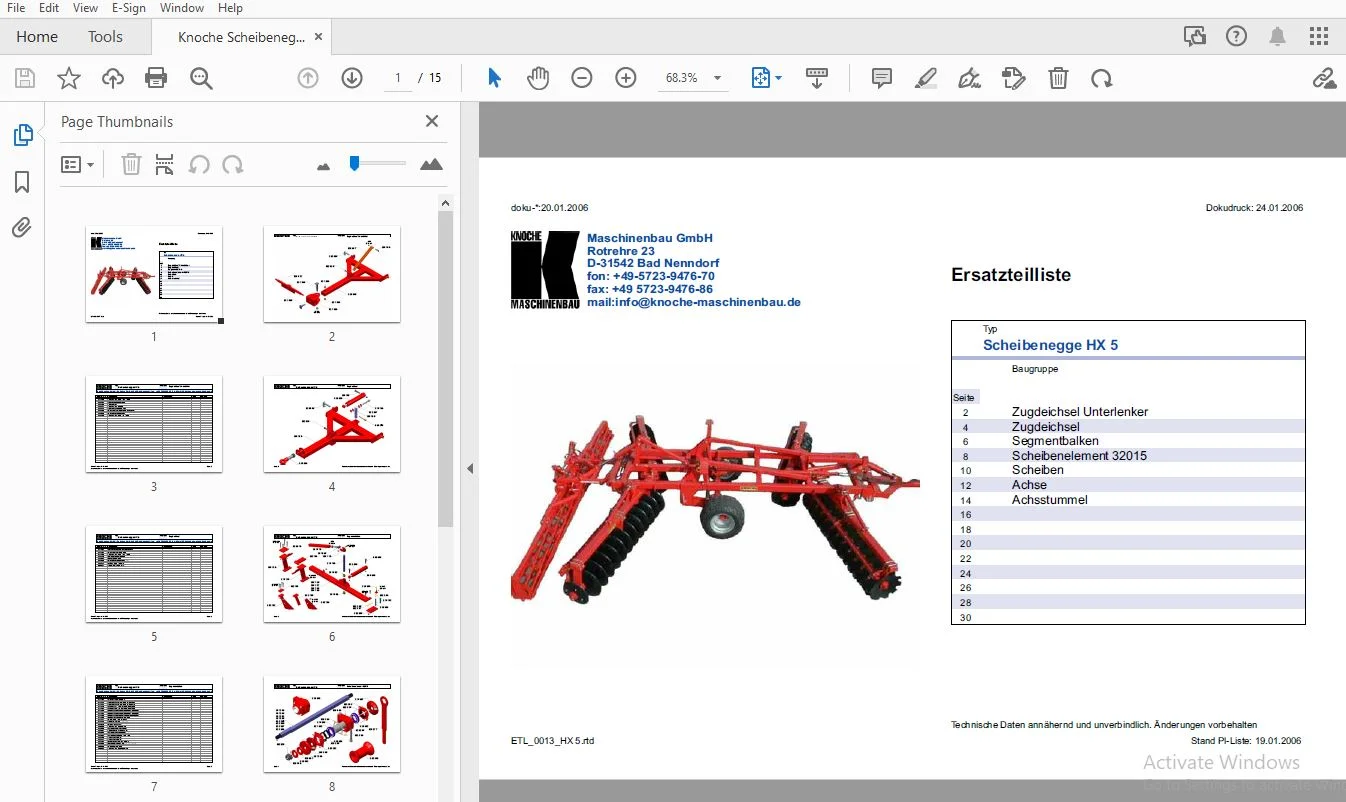Rotate thumbnail page clockwise
The image size is (1346, 802).
click(x=233, y=164)
